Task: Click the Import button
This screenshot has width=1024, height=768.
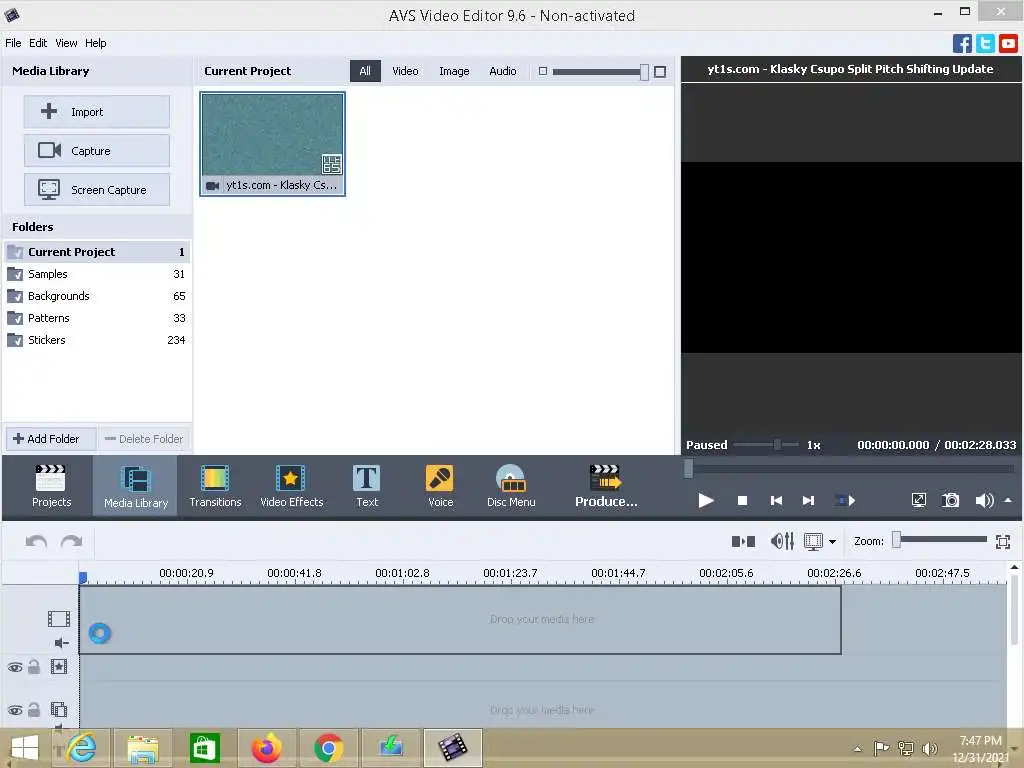Action: (97, 112)
